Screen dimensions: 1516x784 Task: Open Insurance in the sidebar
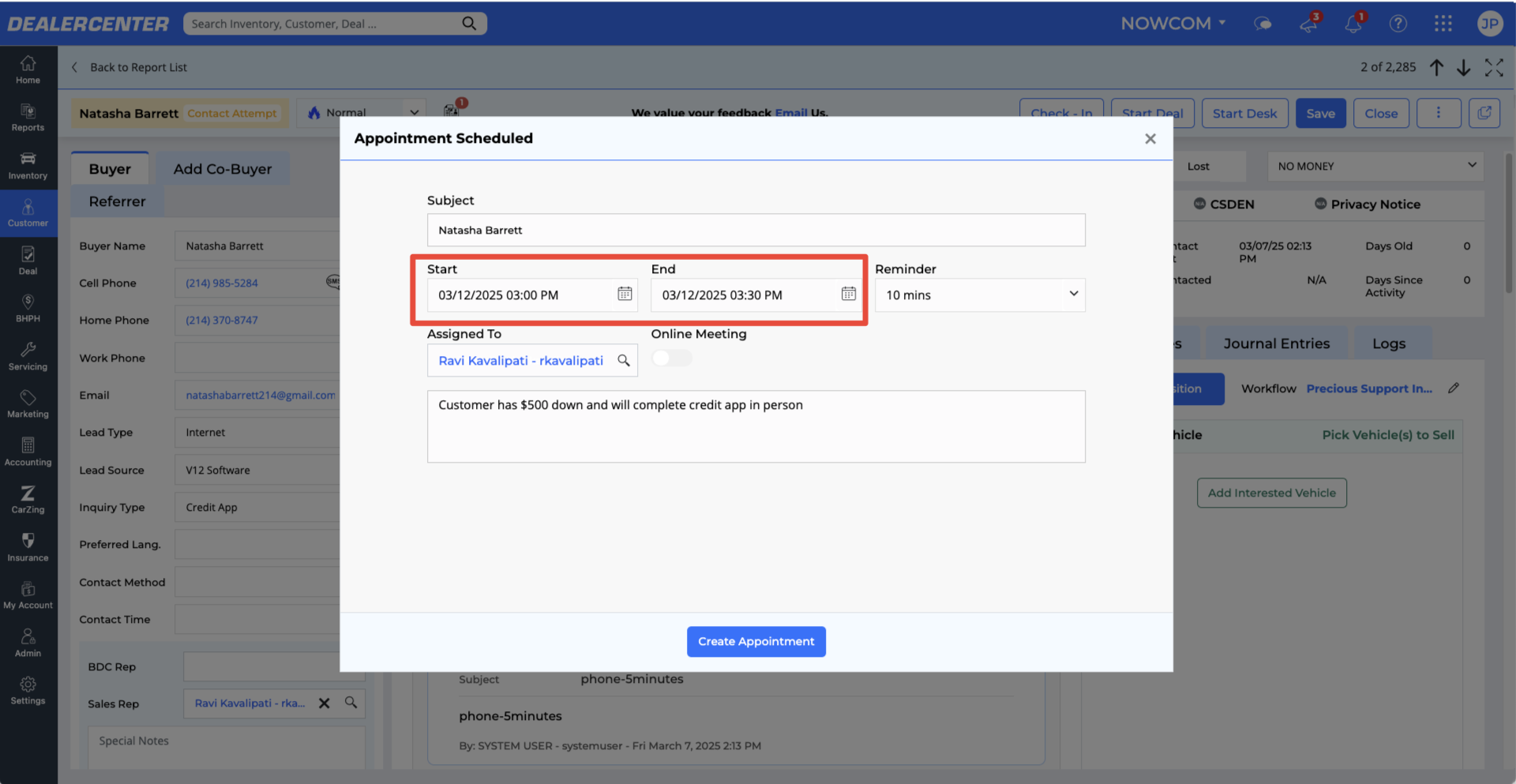[x=28, y=547]
